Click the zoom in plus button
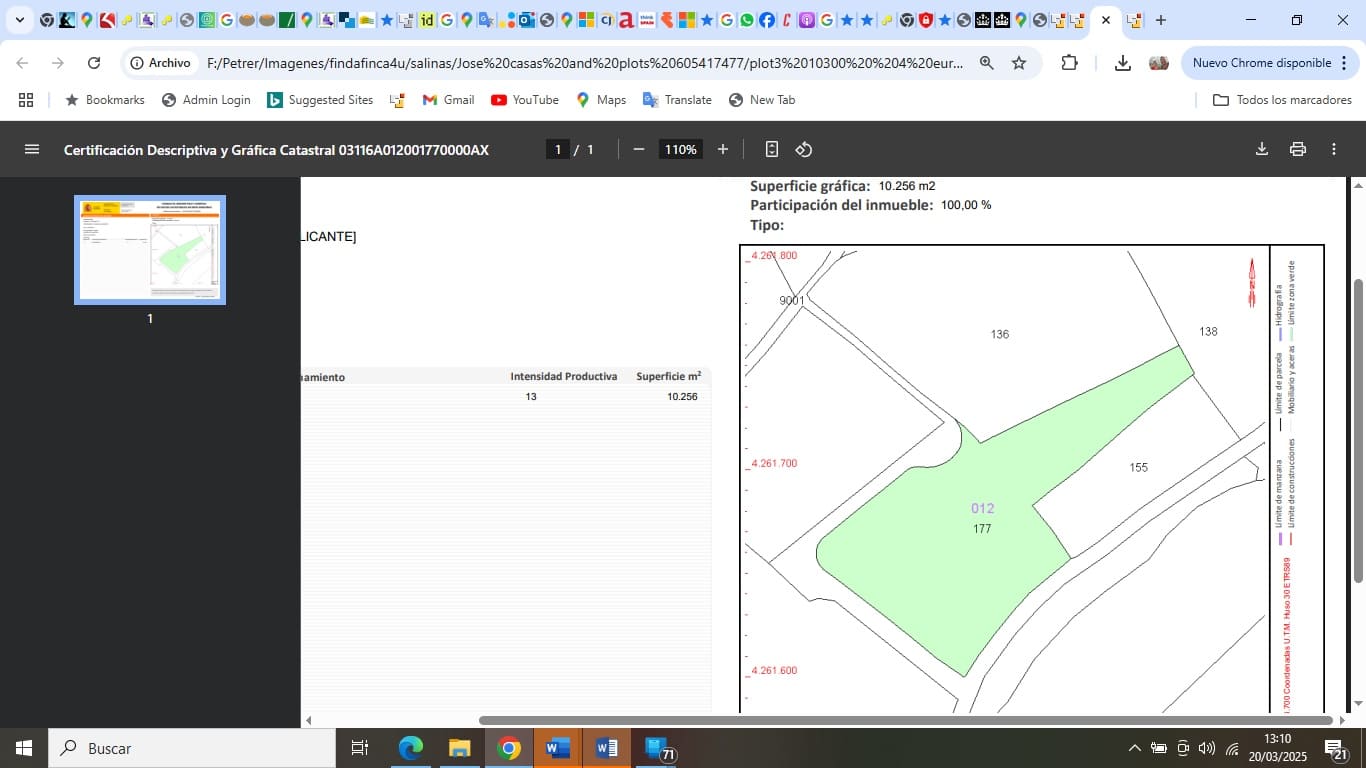 coord(723,149)
